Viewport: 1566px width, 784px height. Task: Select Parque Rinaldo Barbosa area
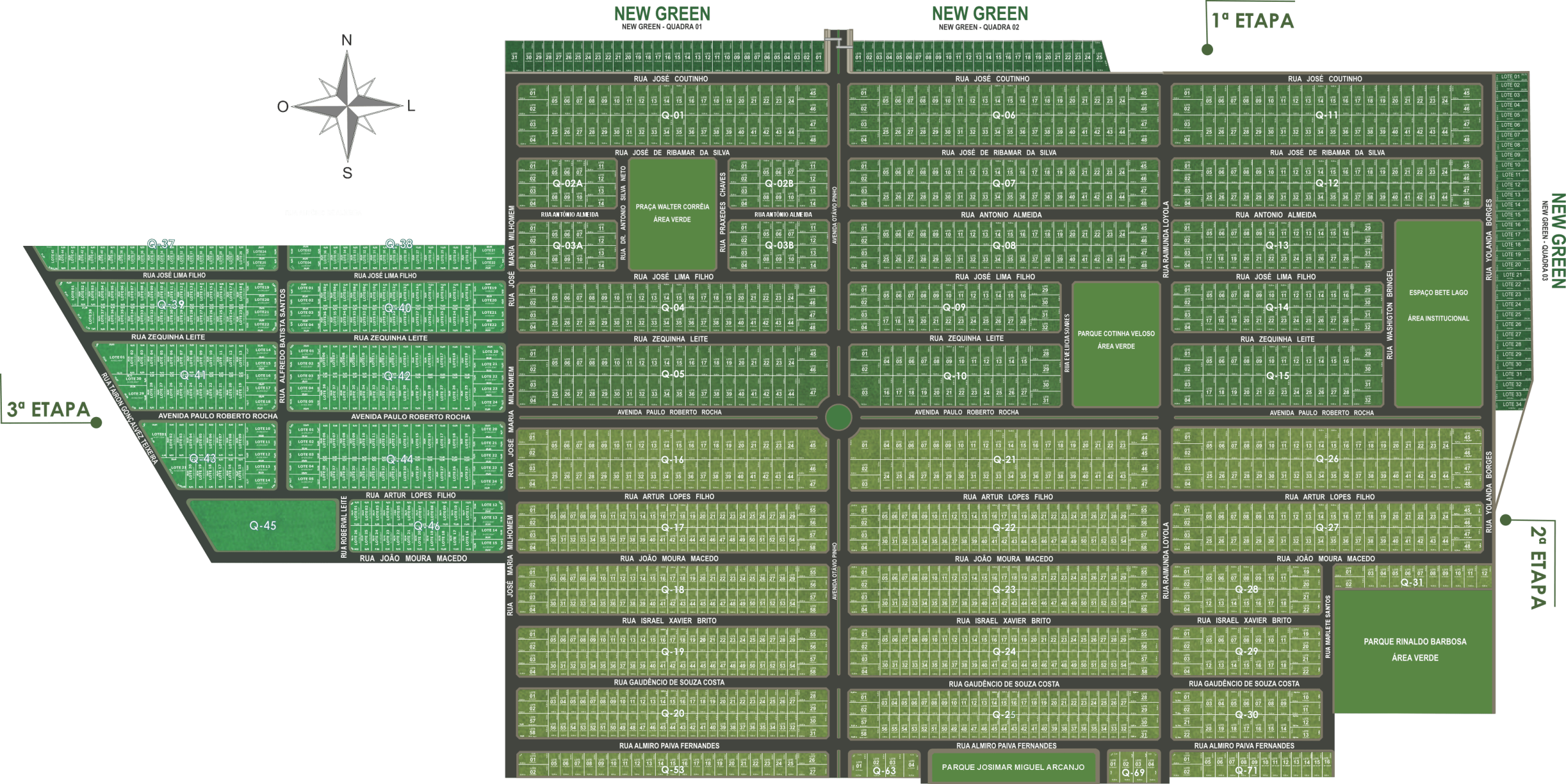1414,649
